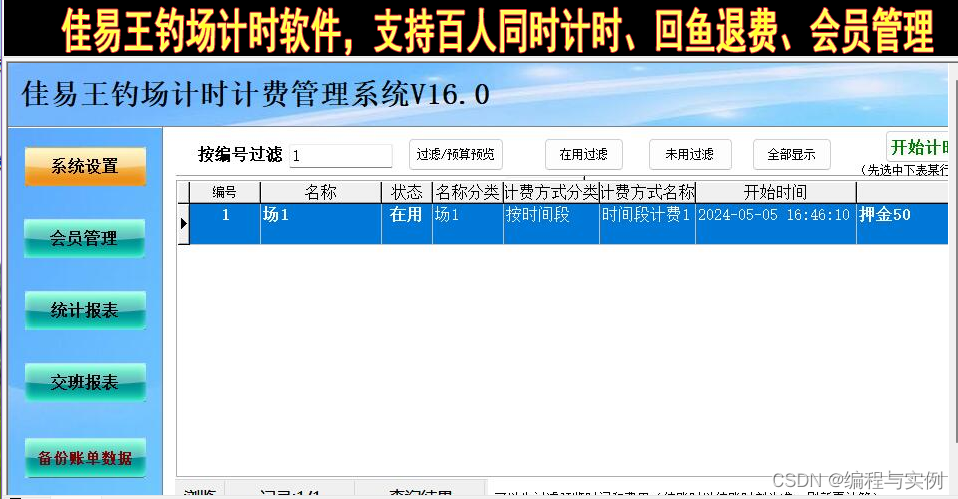Click the 全部显示 button

click(792, 155)
